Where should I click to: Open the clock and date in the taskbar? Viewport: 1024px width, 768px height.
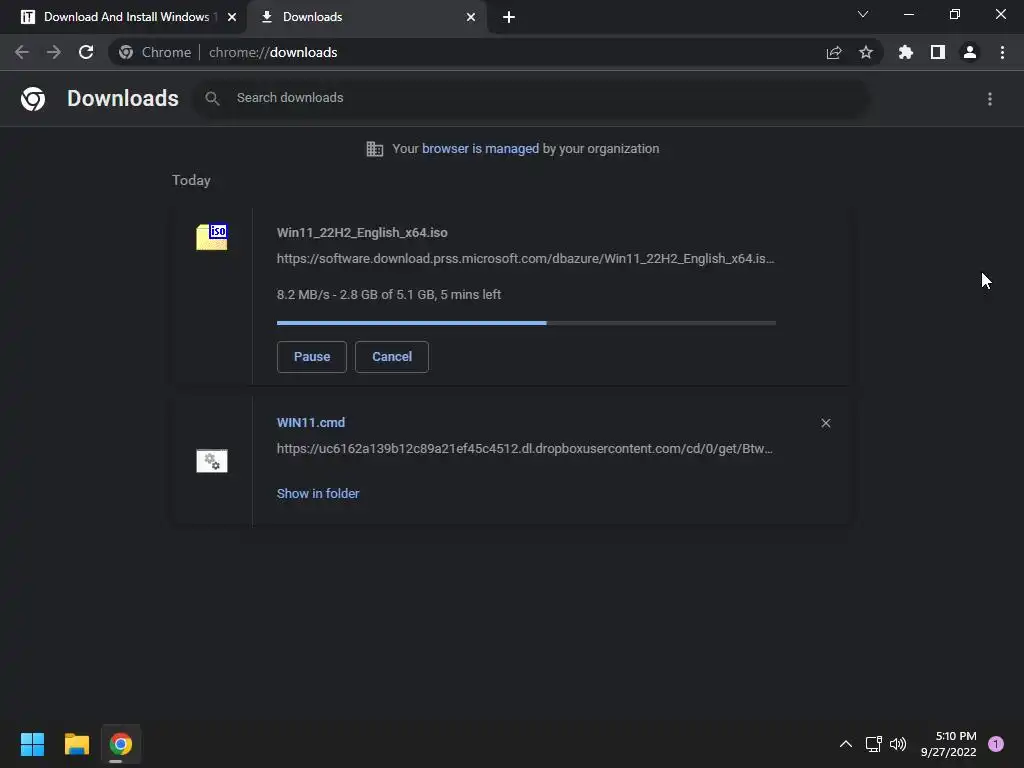[x=948, y=744]
